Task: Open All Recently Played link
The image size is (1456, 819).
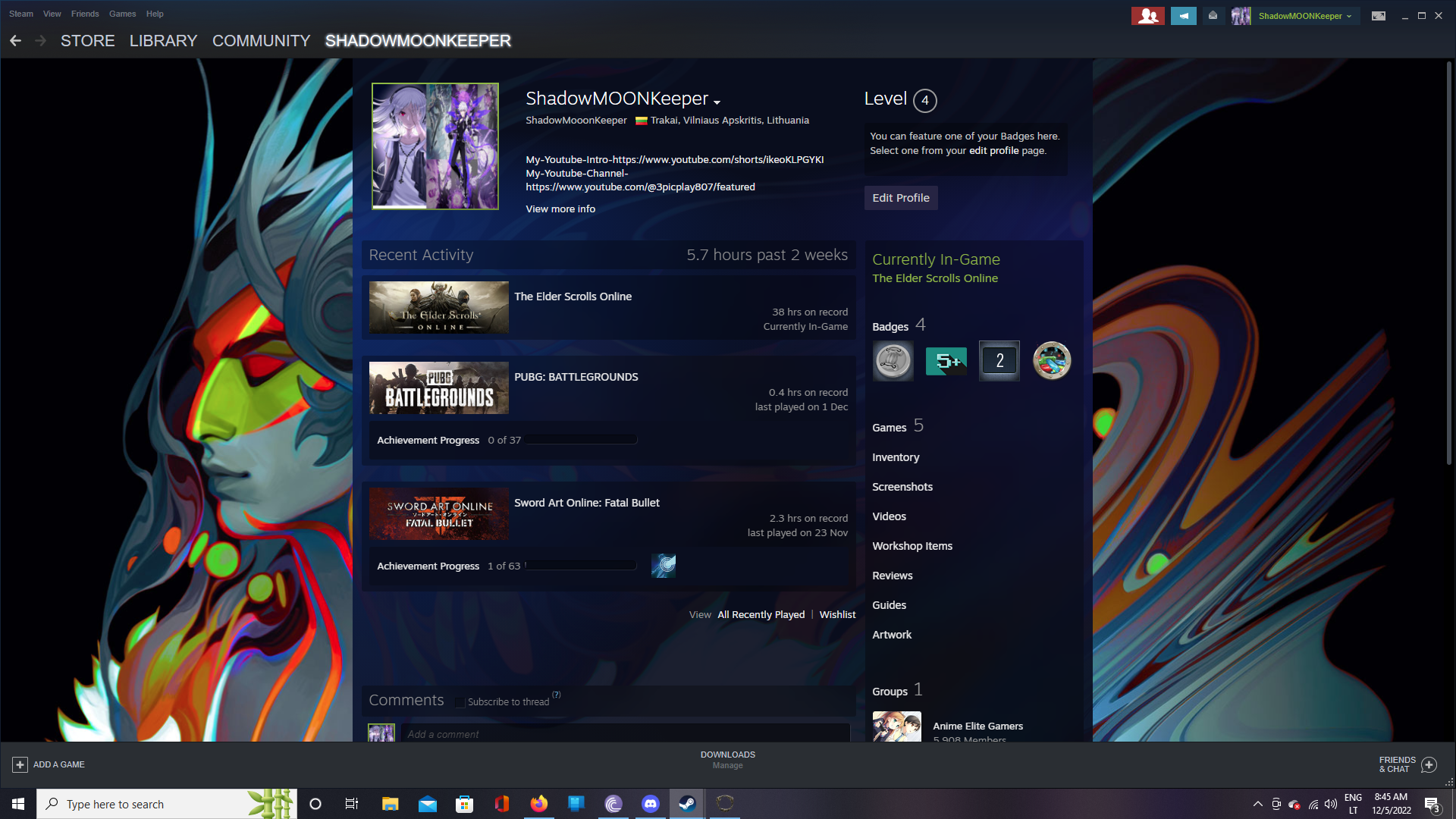Action: (761, 615)
